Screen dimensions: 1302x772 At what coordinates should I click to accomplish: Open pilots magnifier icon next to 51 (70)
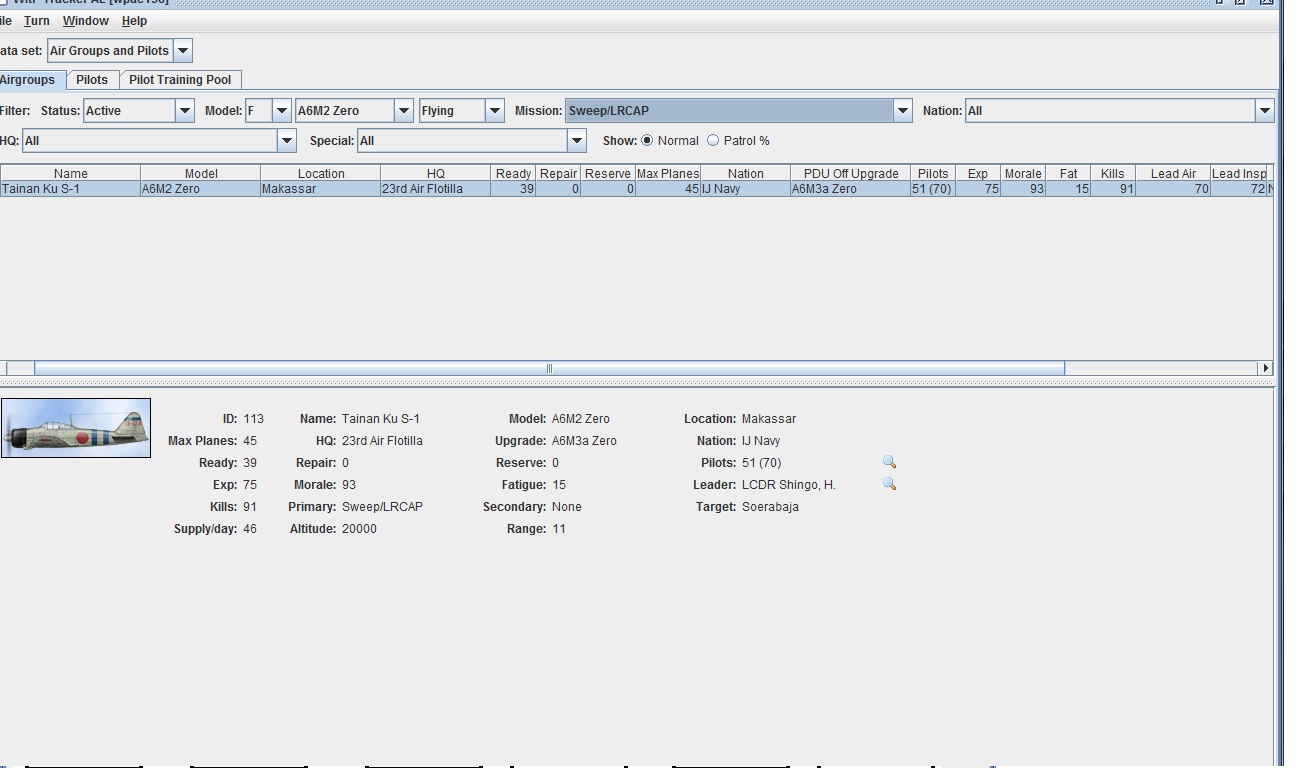[x=889, y=462]
